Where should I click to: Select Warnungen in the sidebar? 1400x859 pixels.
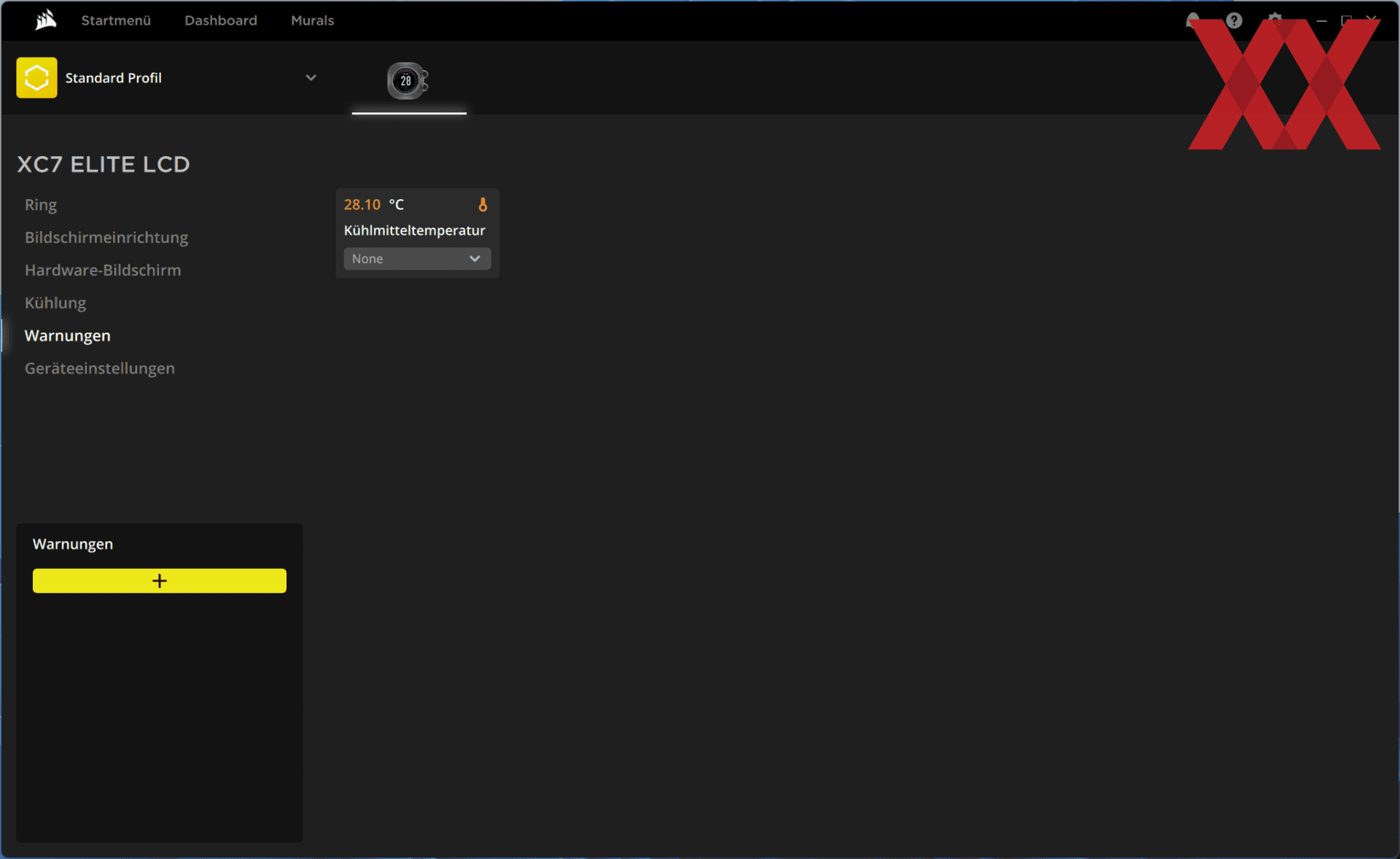(68, 336)
